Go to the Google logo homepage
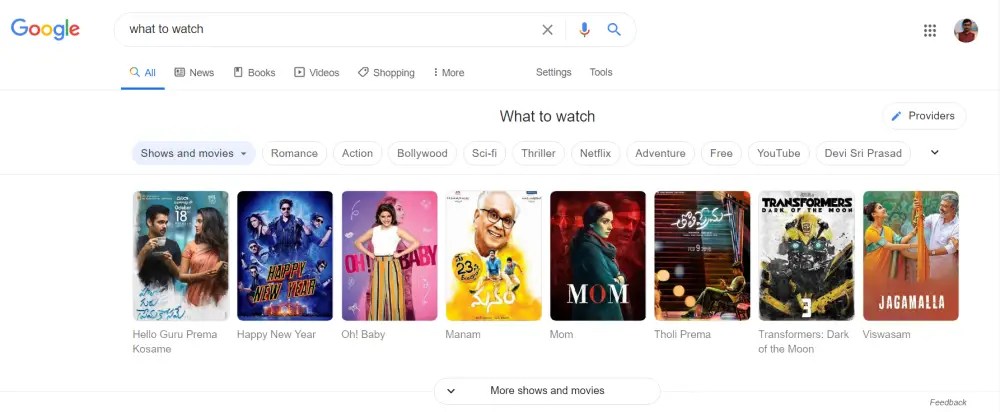 45,29
